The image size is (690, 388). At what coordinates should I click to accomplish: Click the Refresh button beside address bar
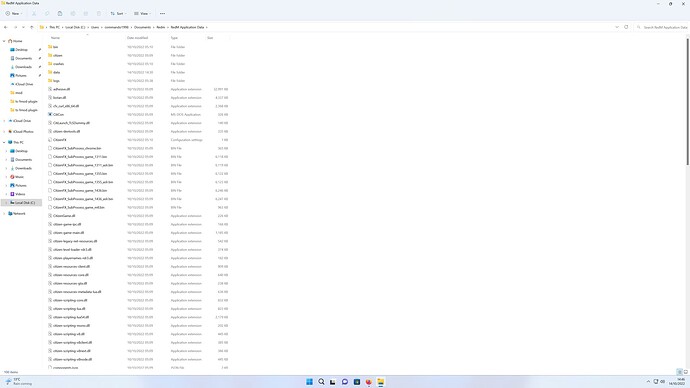pyautogui.click(x=626, y=27)
